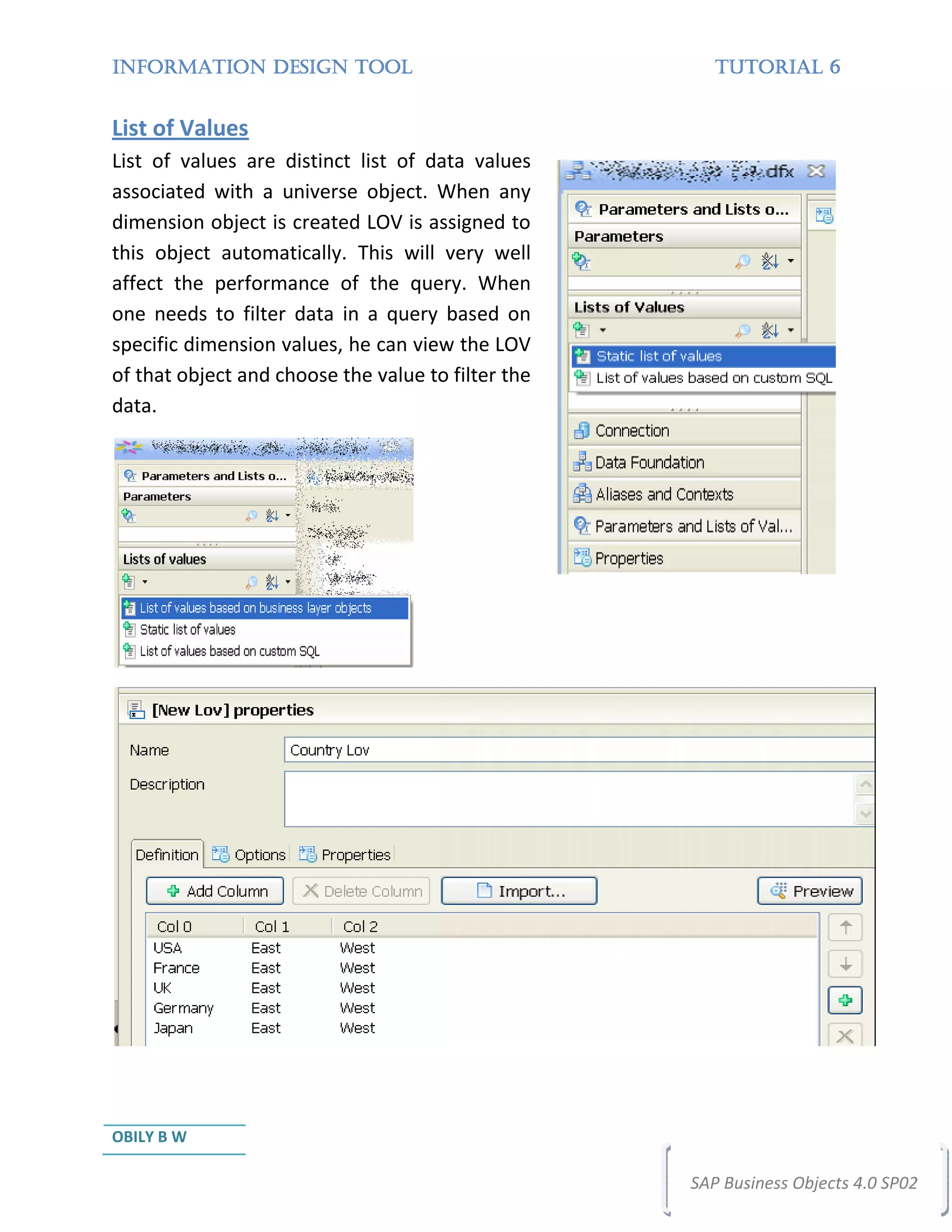Viewport: 952px width, 1232px height.
Task: Click the sort icon in the Parameters toolbar
Action: click(769, 261)
